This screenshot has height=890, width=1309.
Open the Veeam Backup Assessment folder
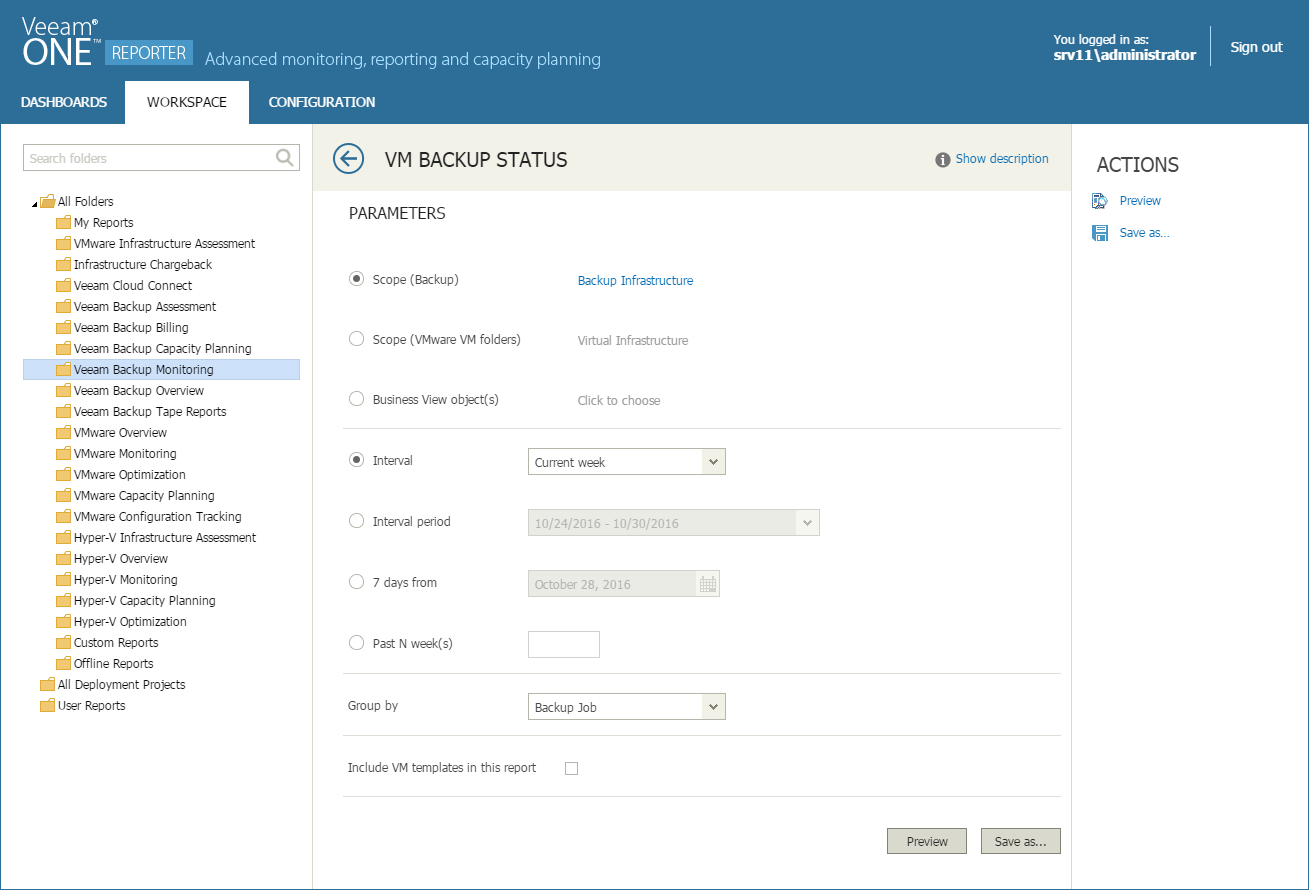[x=145, y=306]
